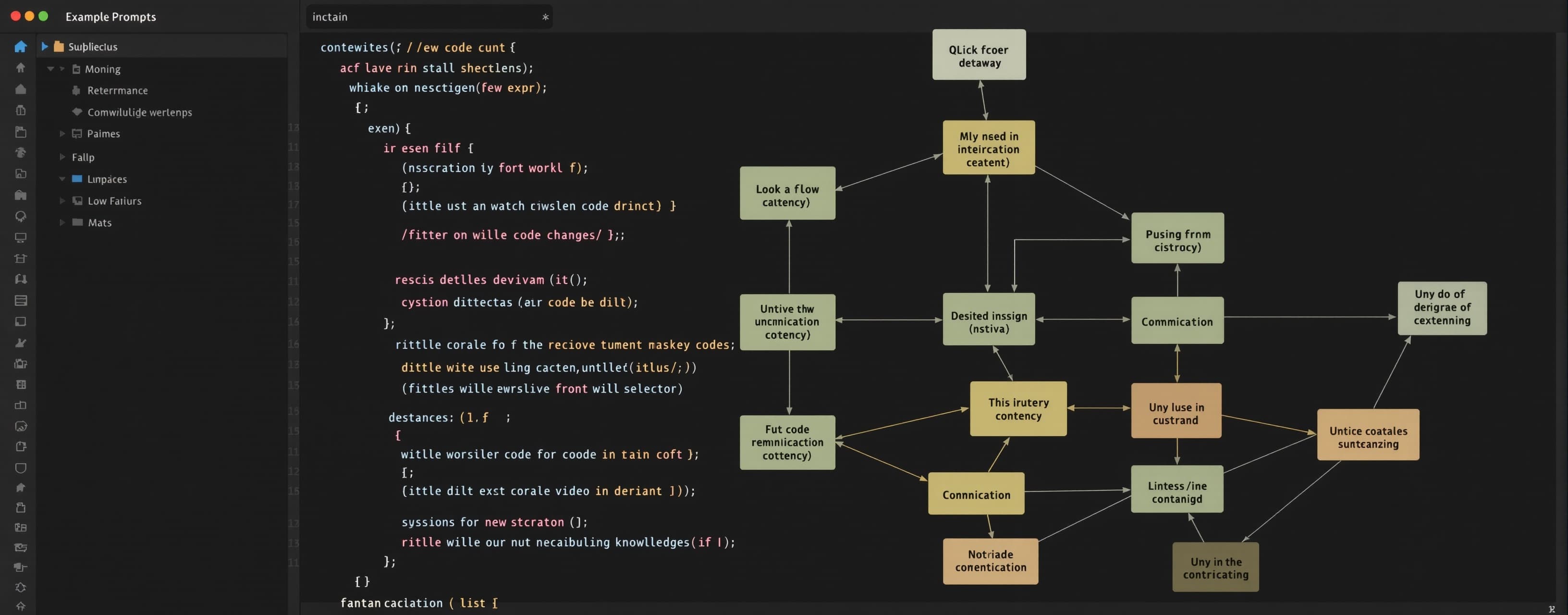Select the Look a flow caltency node
Image resolution: width=1568 pixels, height=615 pixels.
point(787,193)
